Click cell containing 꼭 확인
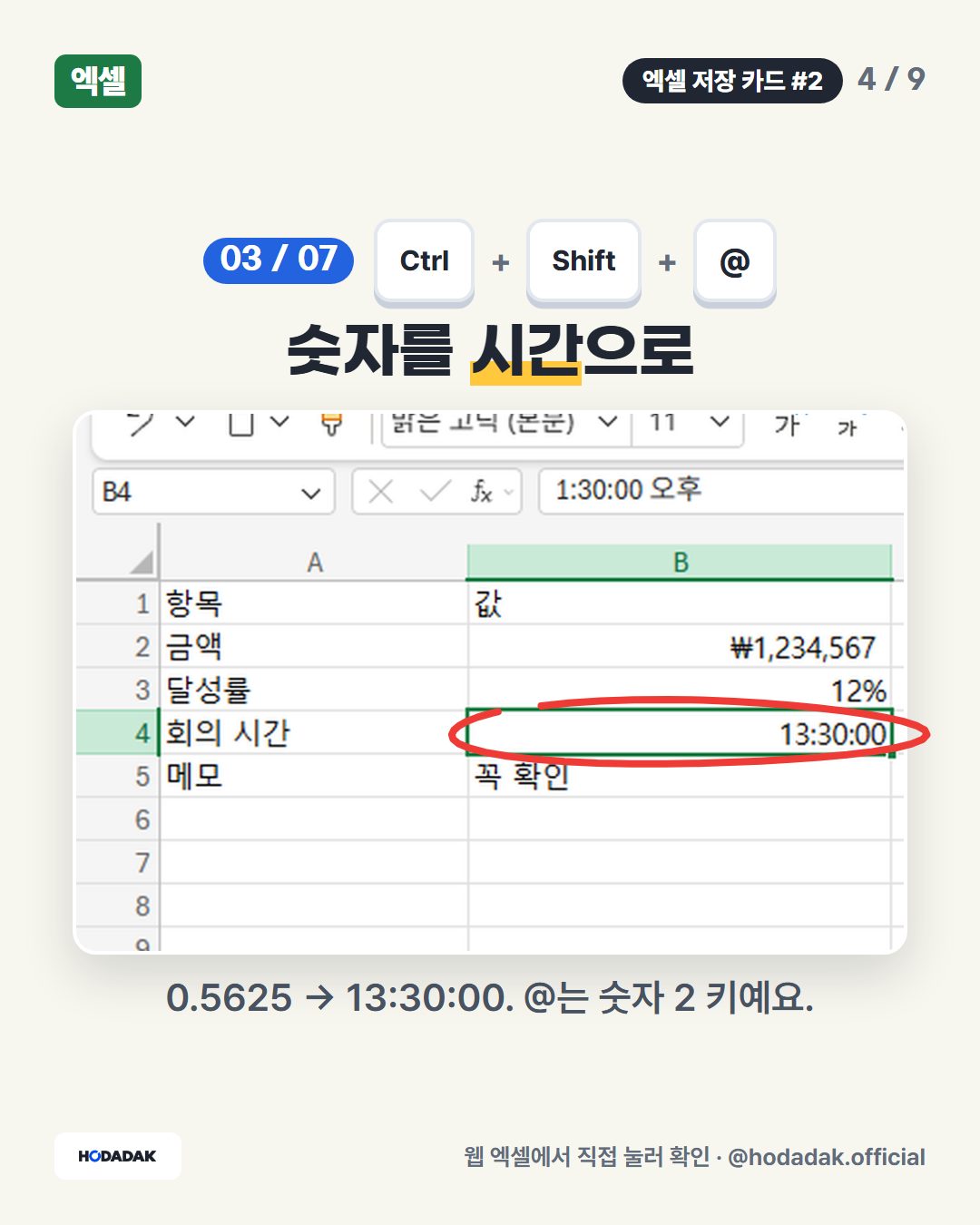 [680, 777]
